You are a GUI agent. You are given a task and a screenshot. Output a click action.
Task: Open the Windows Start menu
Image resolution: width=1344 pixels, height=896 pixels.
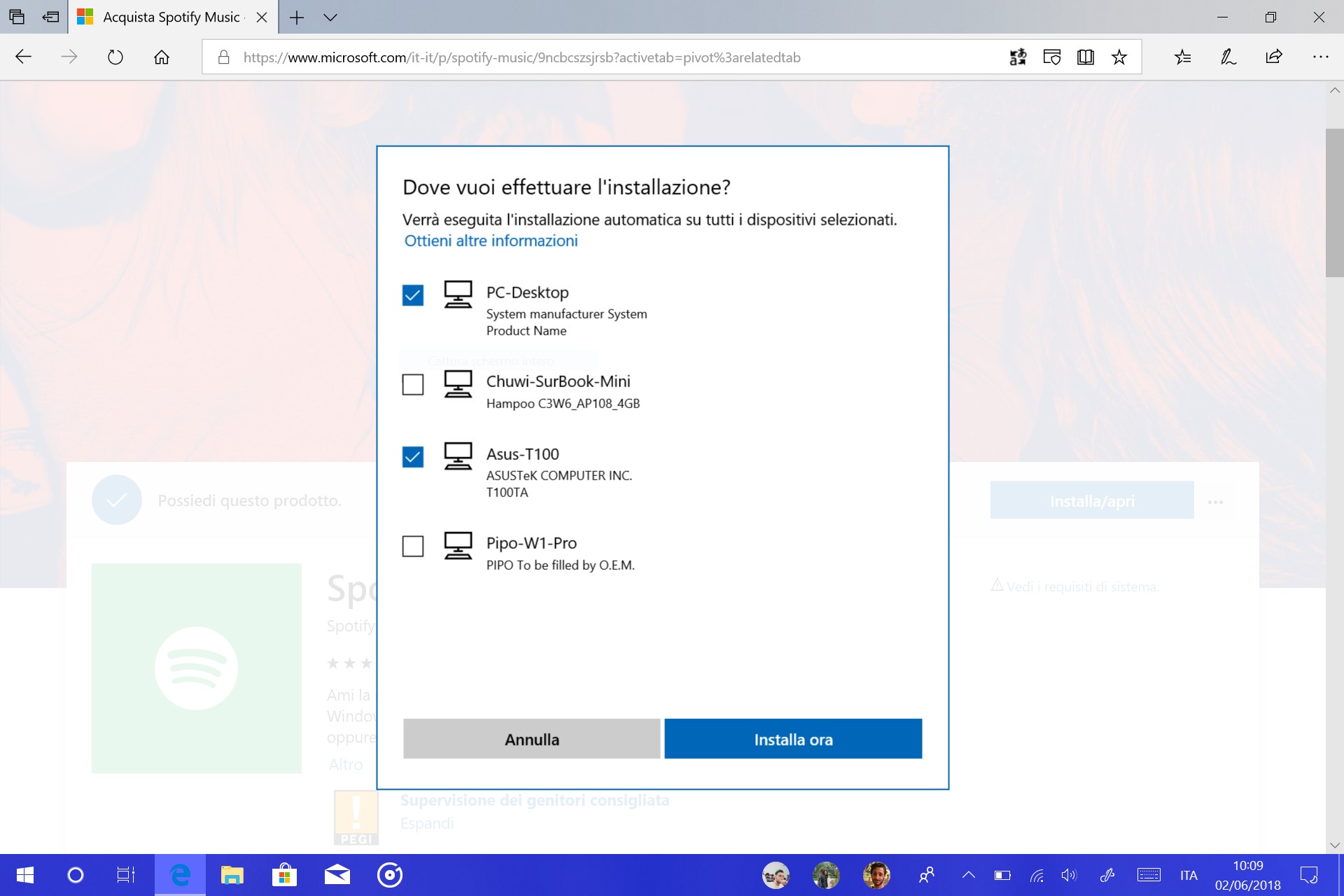pos(25,875)
